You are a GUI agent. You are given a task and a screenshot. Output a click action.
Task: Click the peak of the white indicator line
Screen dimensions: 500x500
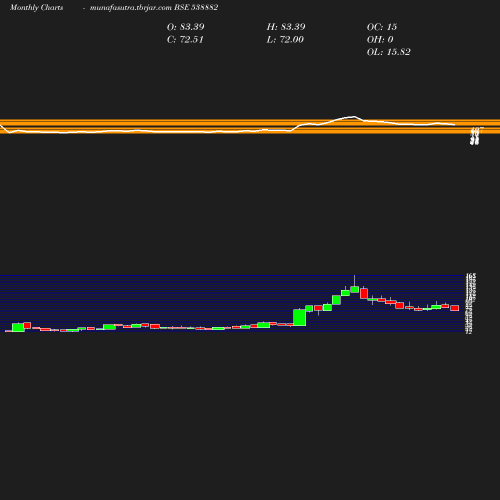pos(354,117)
